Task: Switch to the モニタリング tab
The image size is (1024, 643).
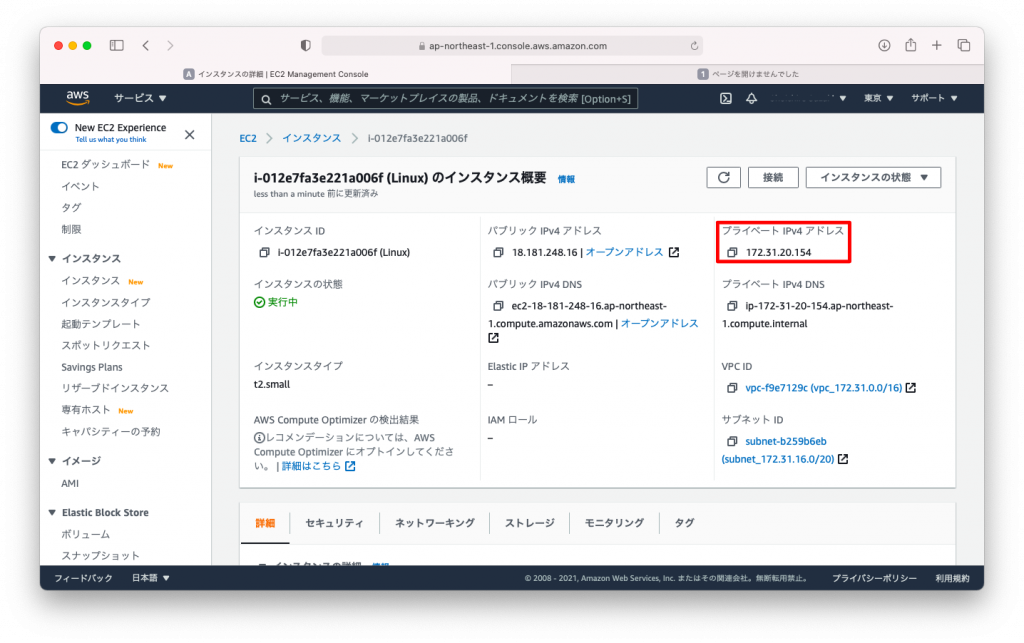Action: click(x=614, y=522)
